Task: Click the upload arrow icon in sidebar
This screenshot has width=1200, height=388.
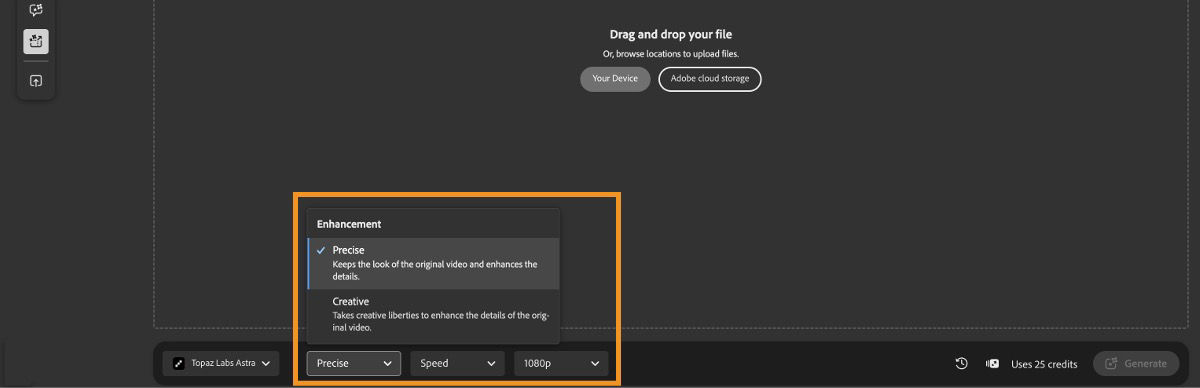Action: pyautogui.click(x=36, y=81)
